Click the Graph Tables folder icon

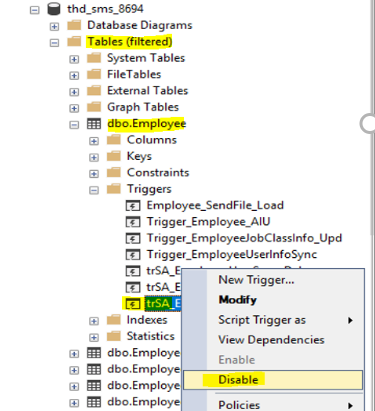pyautogui.click(x=94, y=107)
